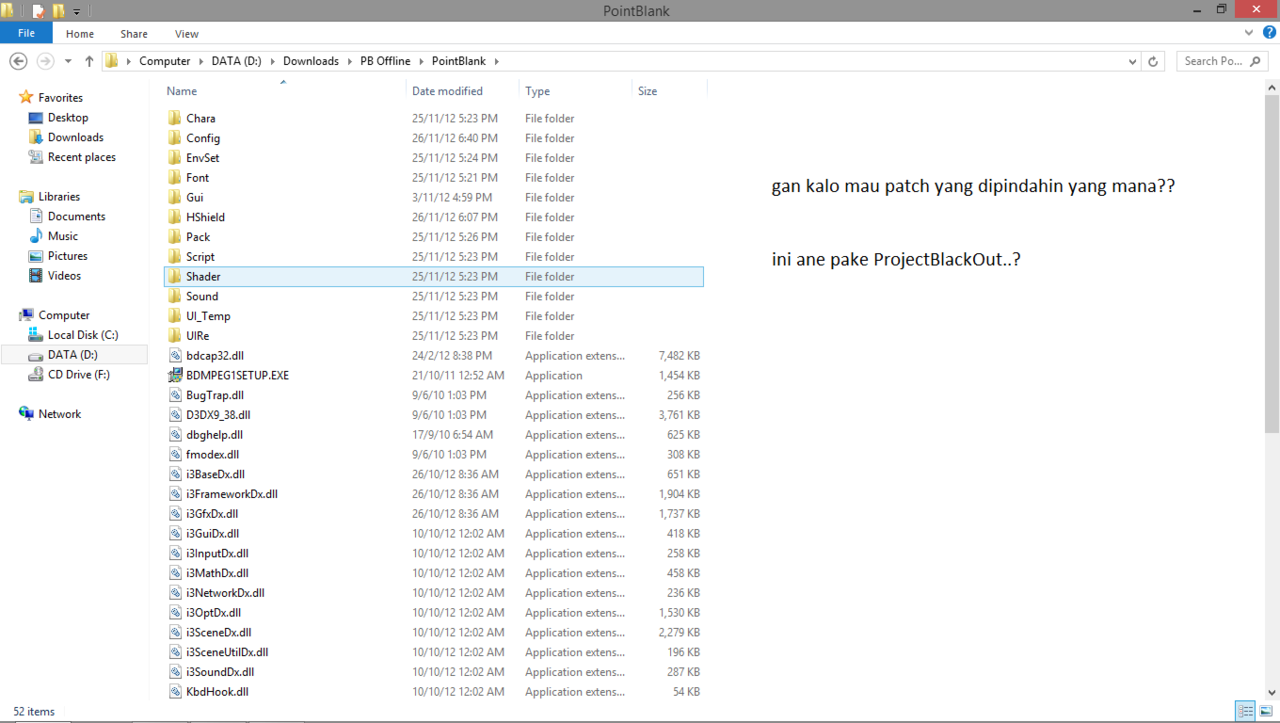Image resolution: width=1280 pixels, height=723 pixels.
Task: Select the UIRe folder icon
Action: pyautogui.click(x=175, y=336)
